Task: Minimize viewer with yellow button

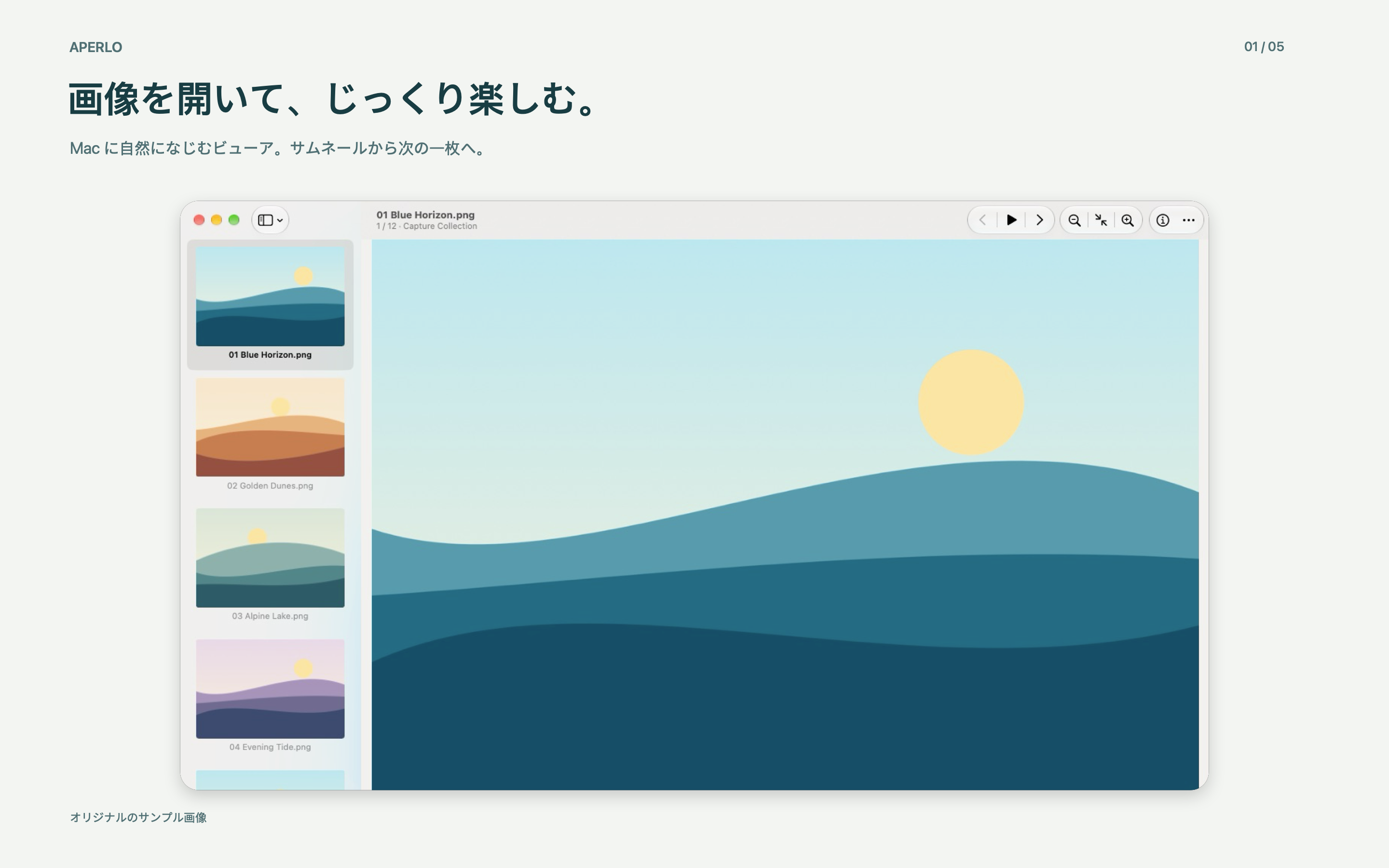Action: (x=217, y=220)
